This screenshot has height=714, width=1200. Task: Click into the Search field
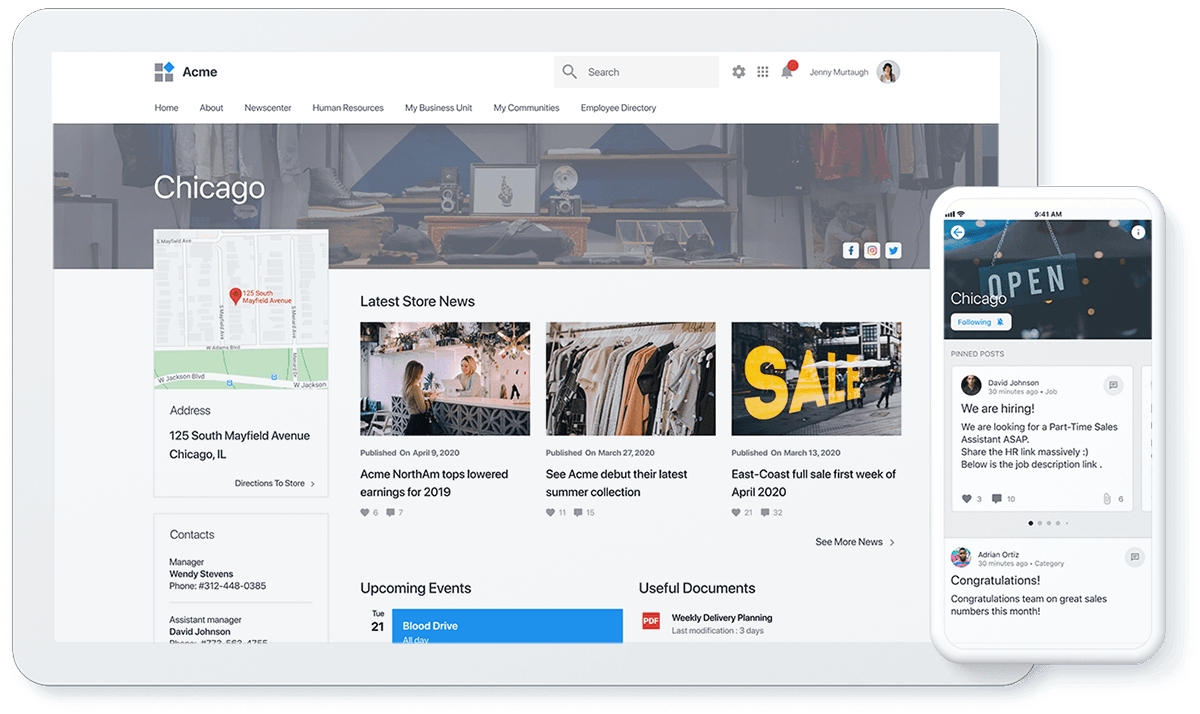pyautogui.click(x=636, y=72)
